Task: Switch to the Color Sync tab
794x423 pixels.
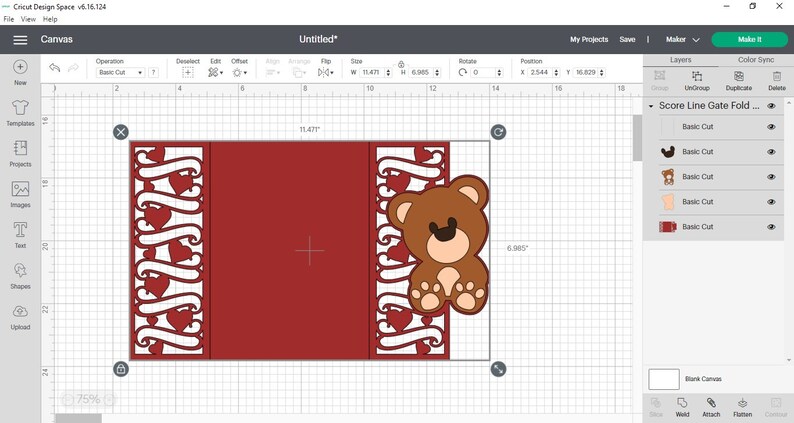Action: (x=756, y=60)
